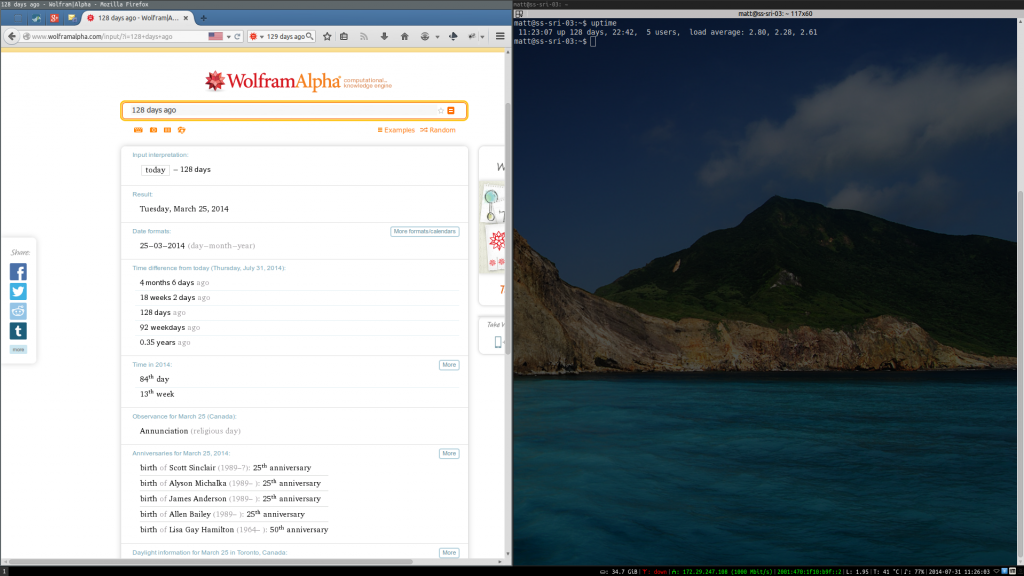Select the yellow note pinned tab
Image resolution: width=1024 pixels, height=576 pixels.
[x=72, y=18]
